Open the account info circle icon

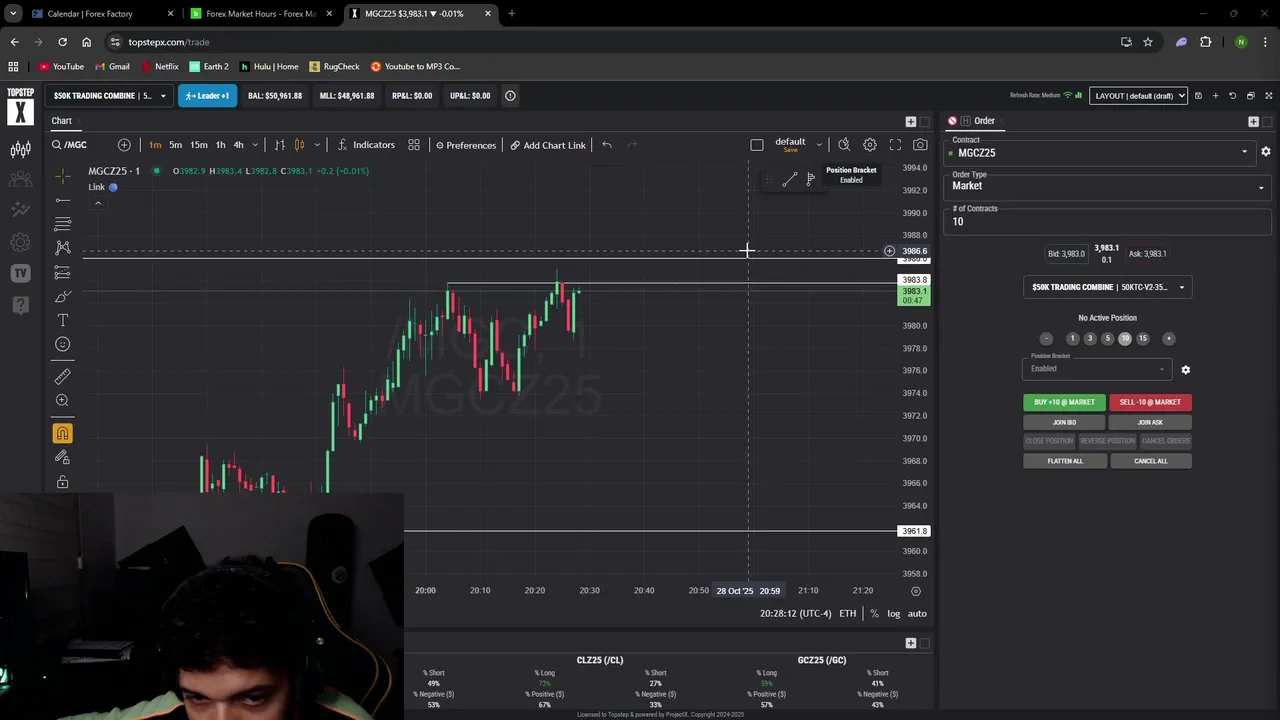(510, 96)
